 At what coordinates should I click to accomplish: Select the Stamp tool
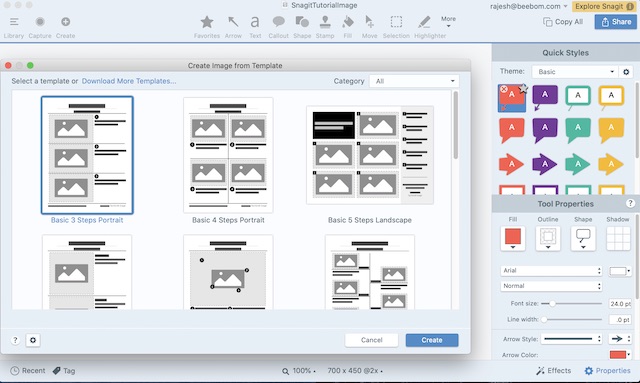tap(325, 22)
